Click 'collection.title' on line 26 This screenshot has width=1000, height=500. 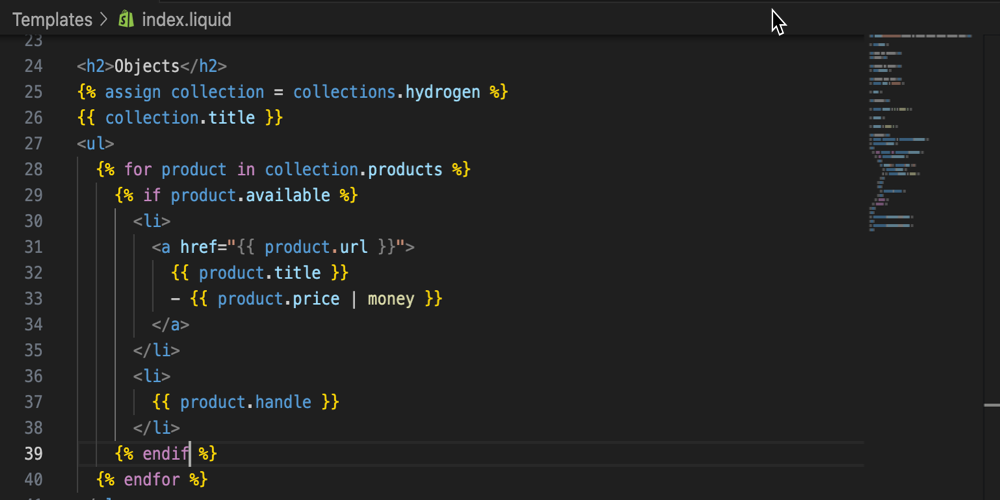pos(180,118)
